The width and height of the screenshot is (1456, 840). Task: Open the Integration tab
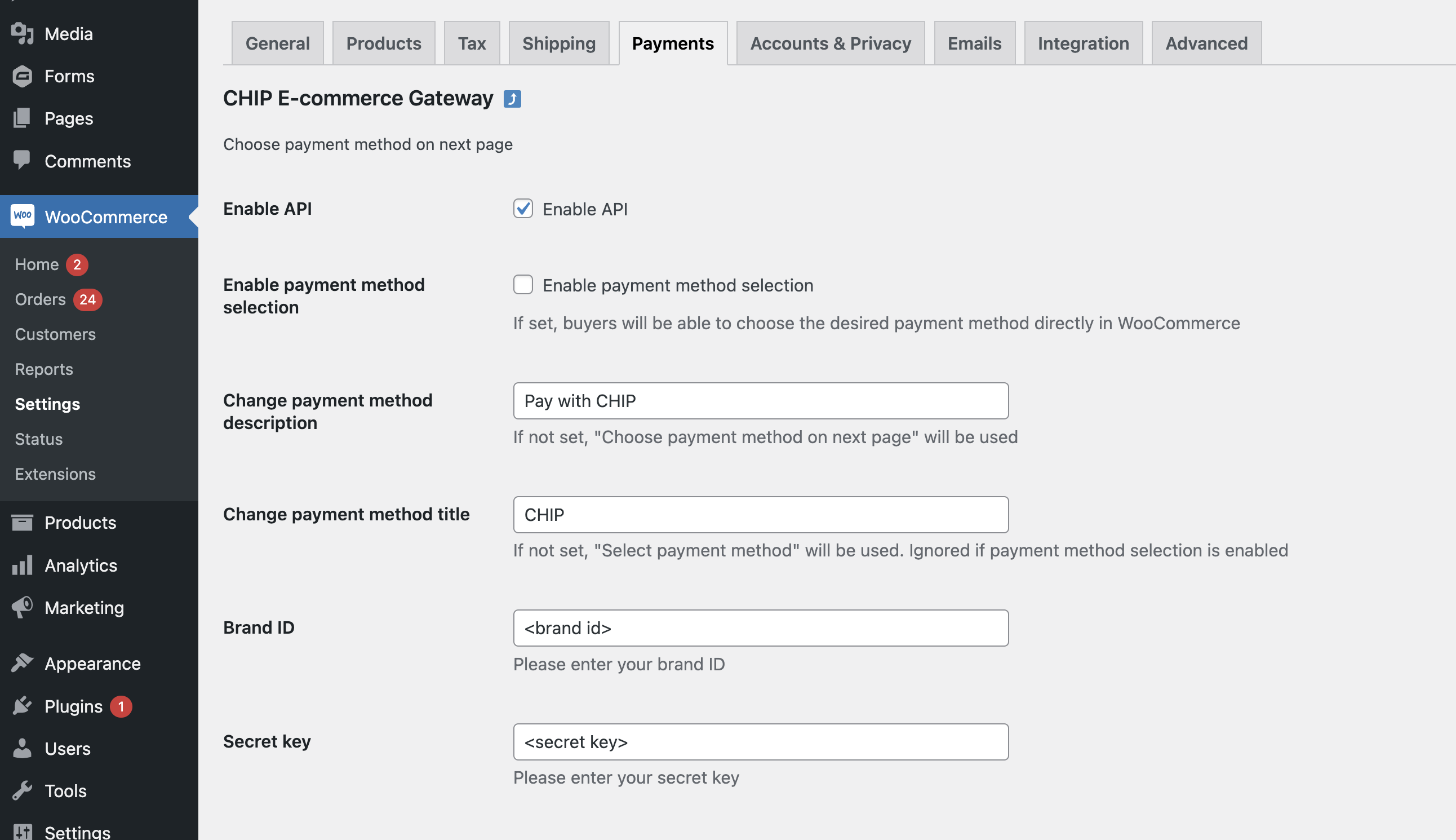tap(1084, 43)
